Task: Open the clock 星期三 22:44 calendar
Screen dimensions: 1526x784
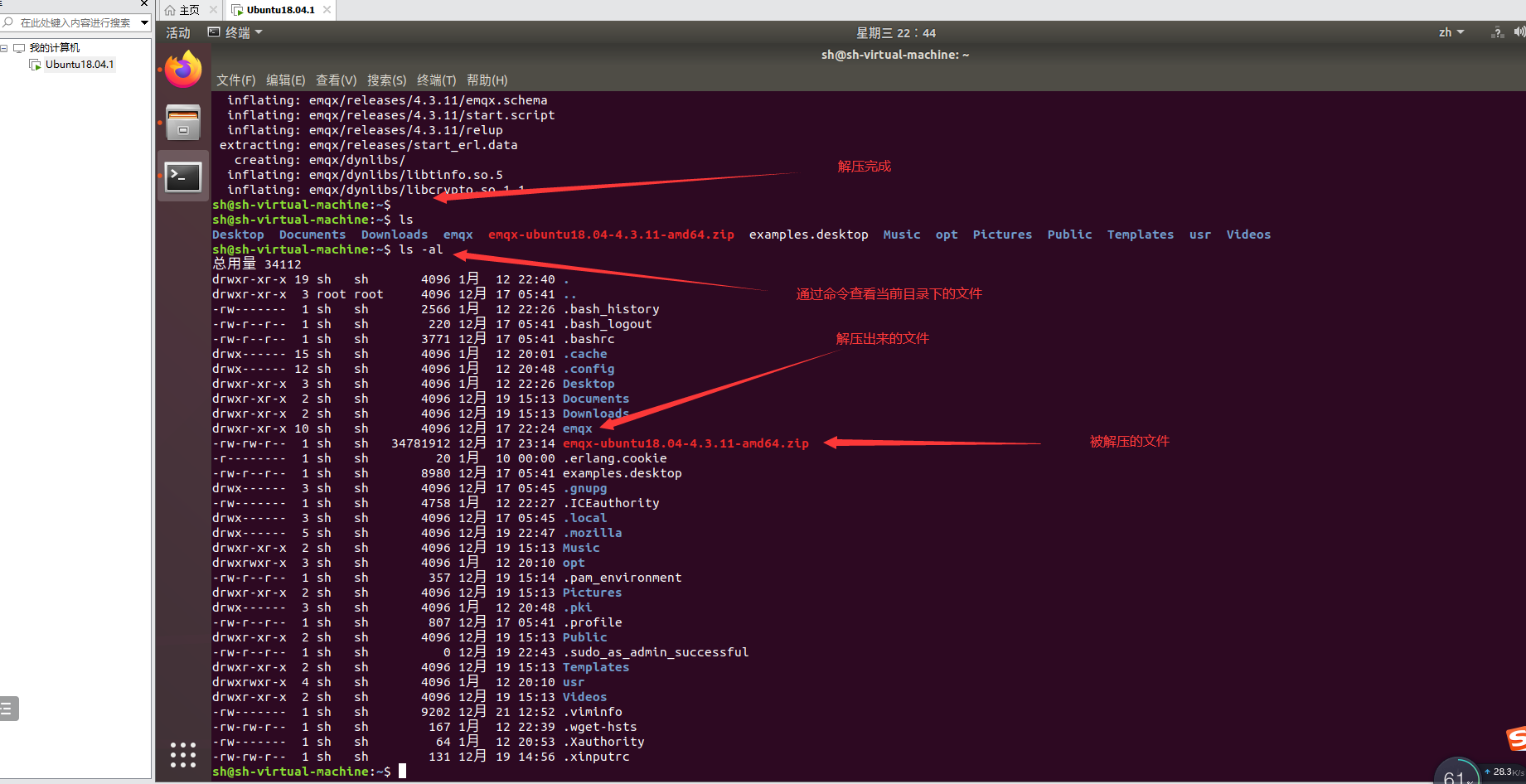Action: [896, 33]
